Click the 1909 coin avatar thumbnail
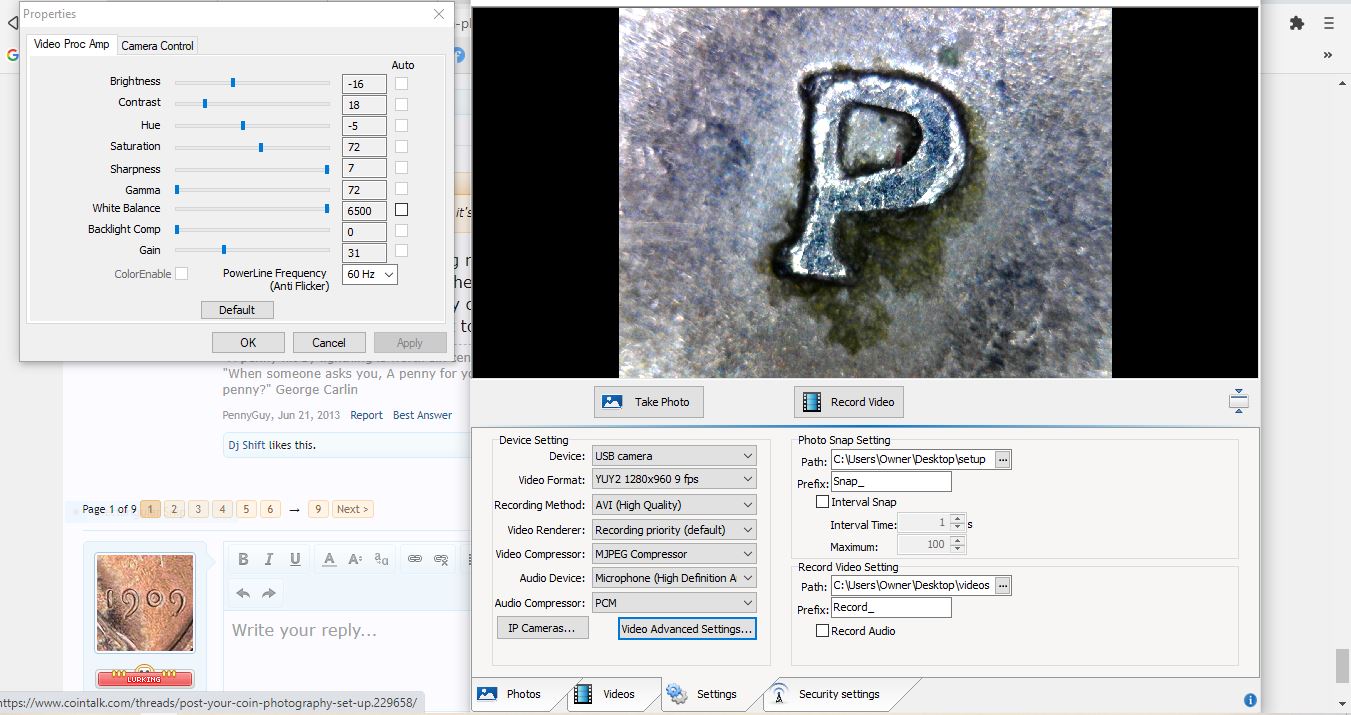 coord(145,602)
